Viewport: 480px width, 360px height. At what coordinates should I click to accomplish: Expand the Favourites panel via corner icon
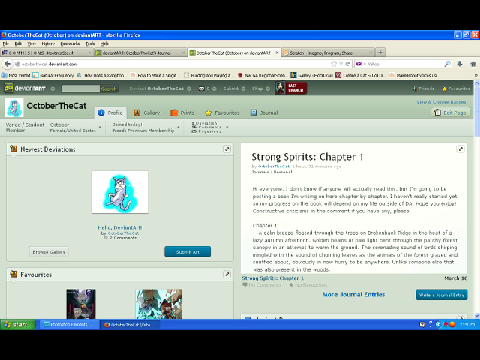click(227, 274)
